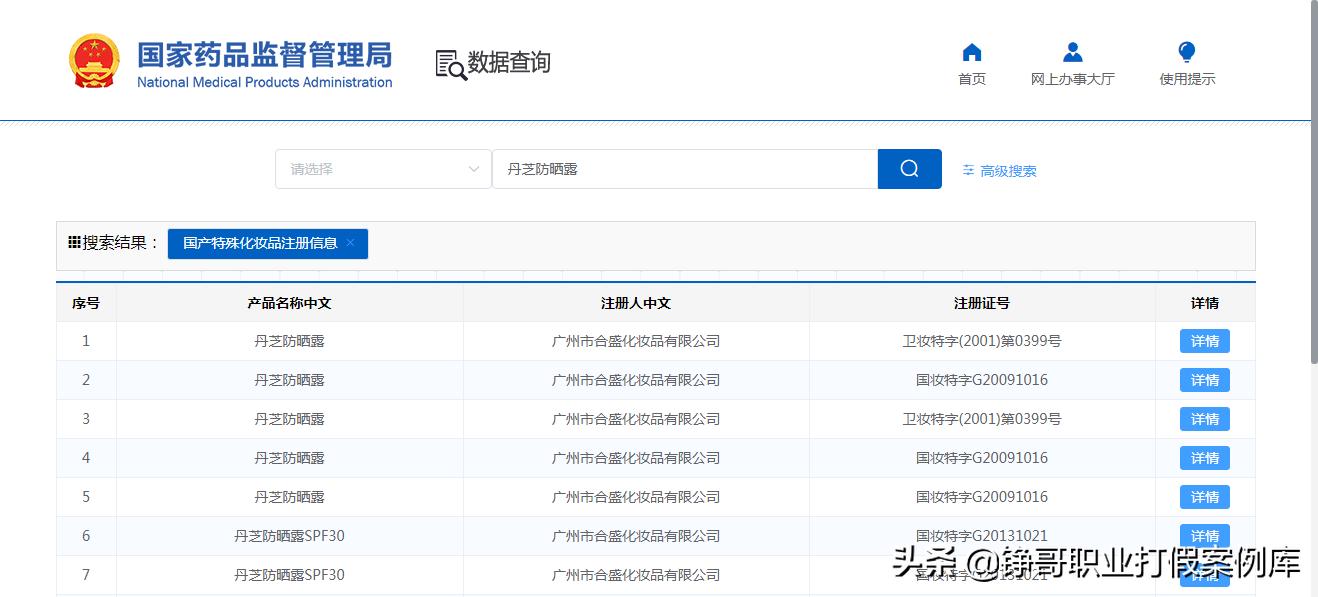The width and height of the screenshot is (1318, 597).
Task: Click the 使用提示 lightbulb icon
Action: point(1187,53)
